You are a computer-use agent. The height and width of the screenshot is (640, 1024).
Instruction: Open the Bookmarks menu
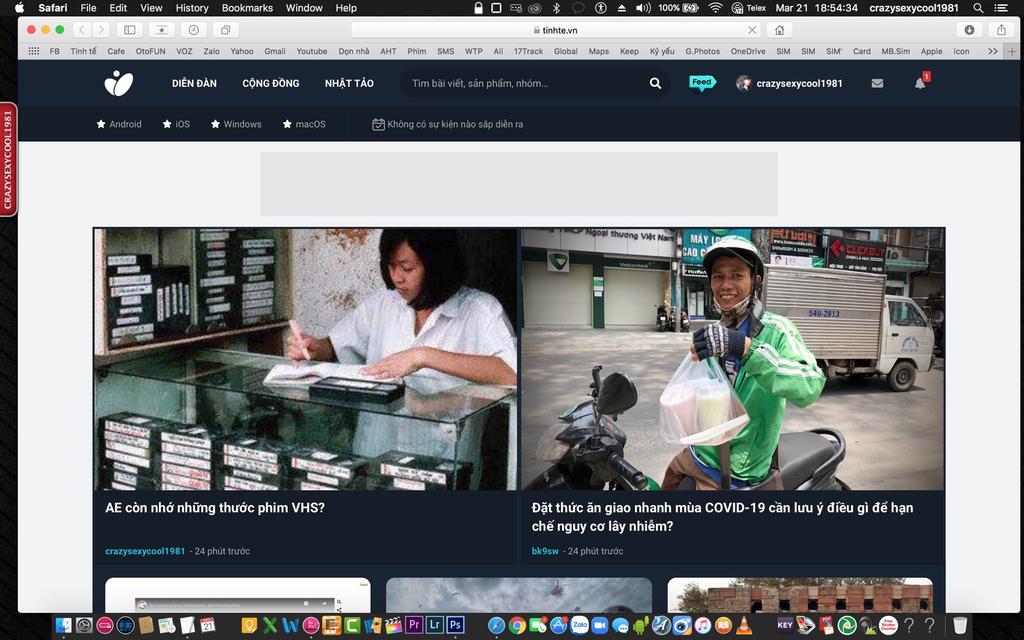(x=247, y=8)
